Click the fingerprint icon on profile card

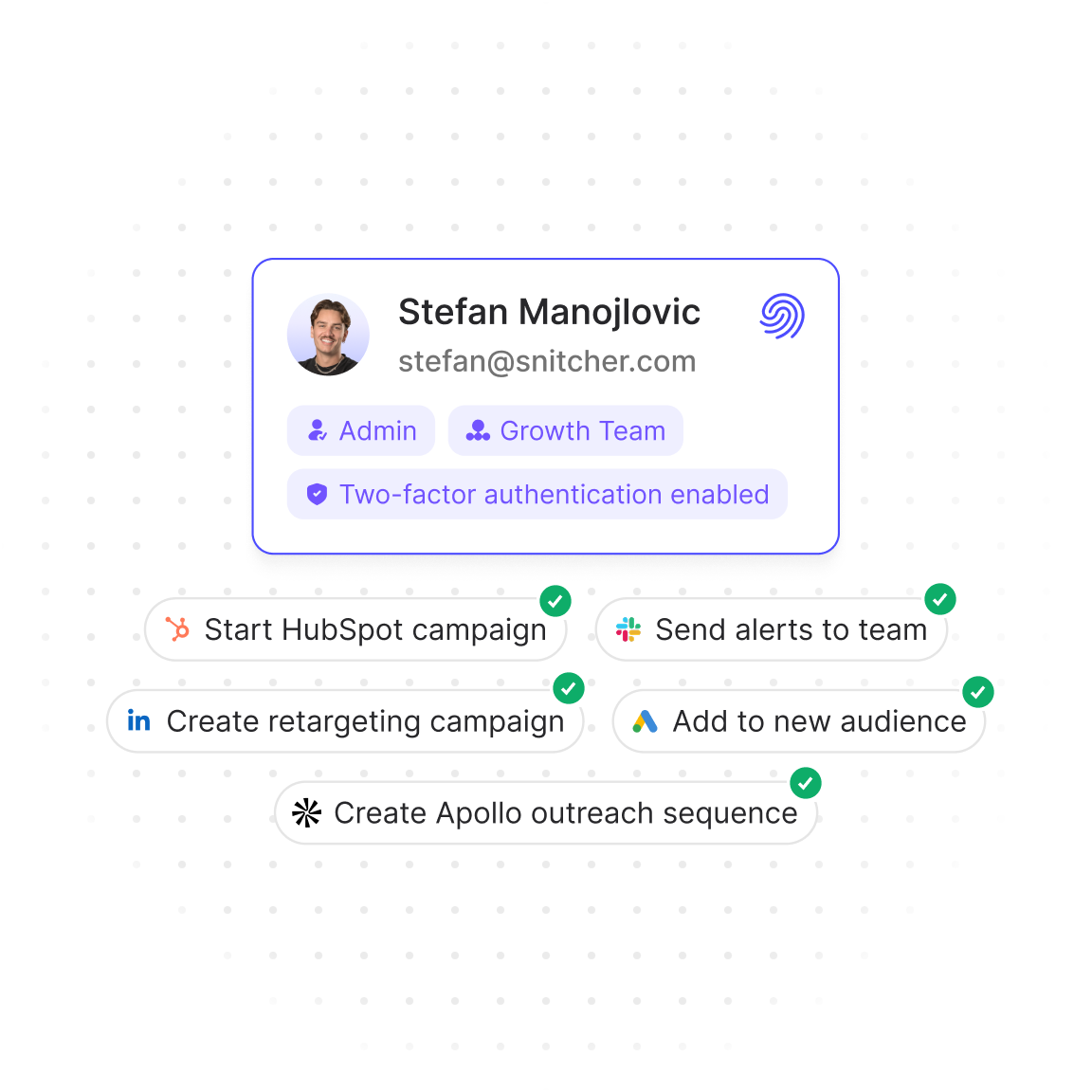tap(782, 316)
